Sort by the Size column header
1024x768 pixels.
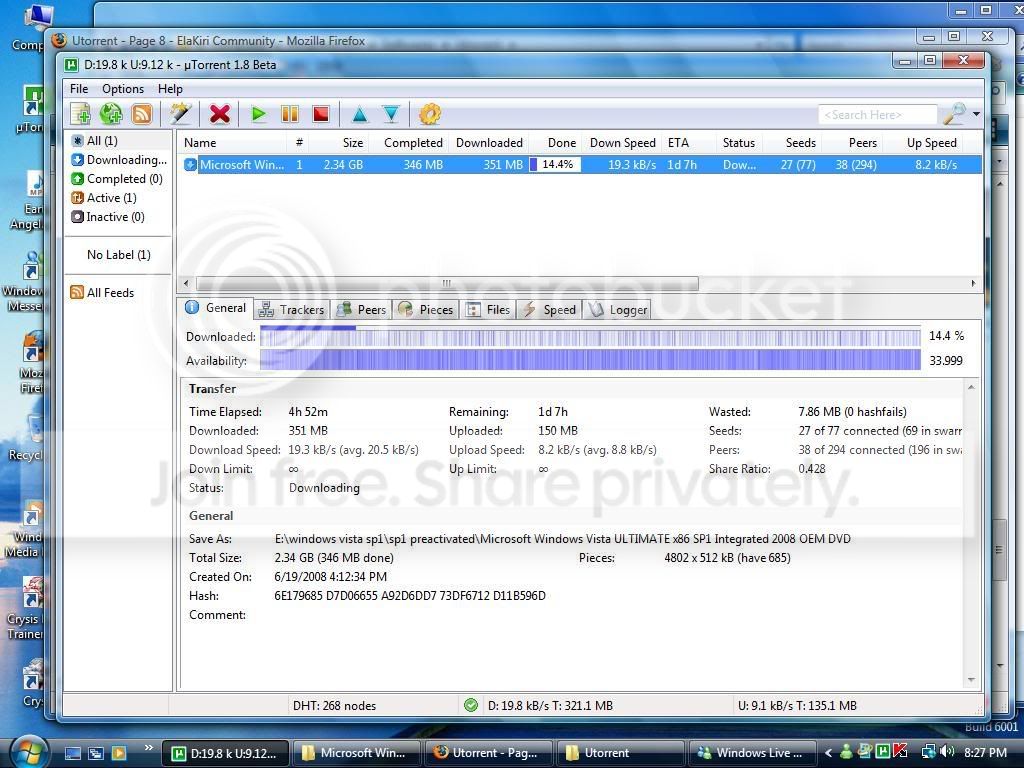[x=341, y=142]
